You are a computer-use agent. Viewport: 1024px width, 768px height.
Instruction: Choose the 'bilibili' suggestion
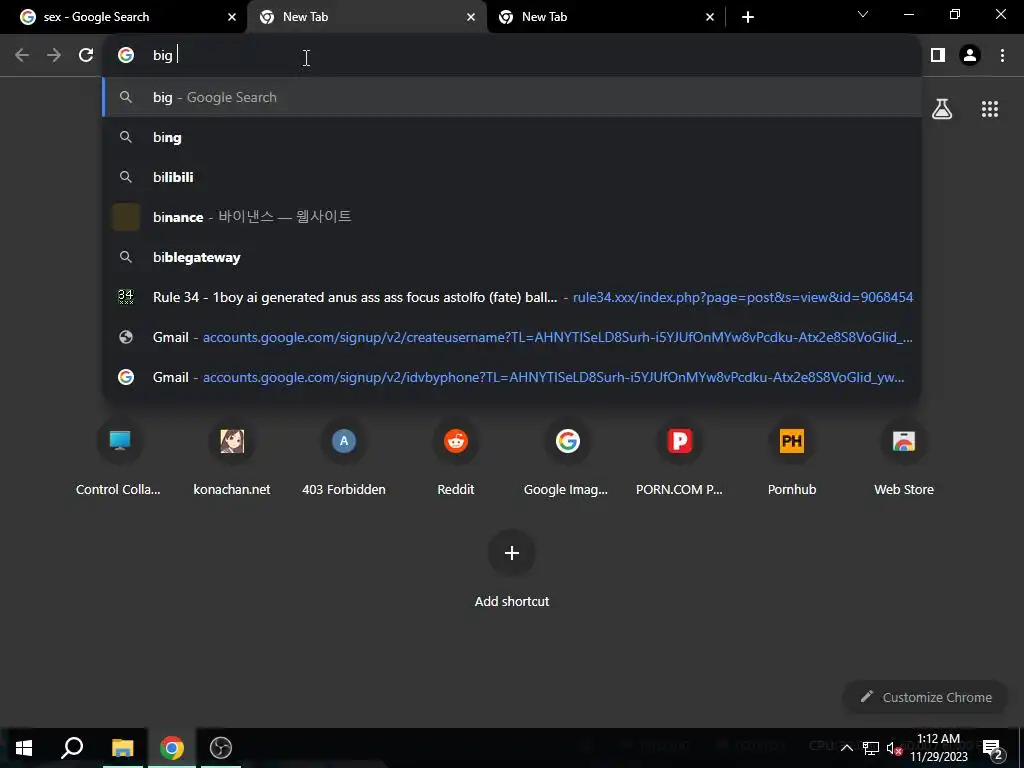tap(512, 177)
